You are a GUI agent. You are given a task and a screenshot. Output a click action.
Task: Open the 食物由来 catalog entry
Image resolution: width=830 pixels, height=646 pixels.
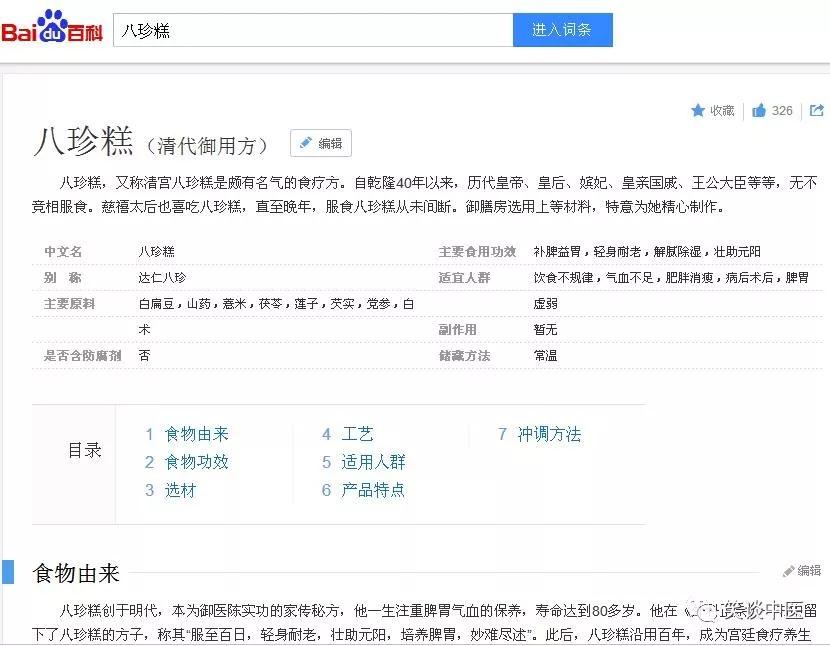(x=197, y=434)
